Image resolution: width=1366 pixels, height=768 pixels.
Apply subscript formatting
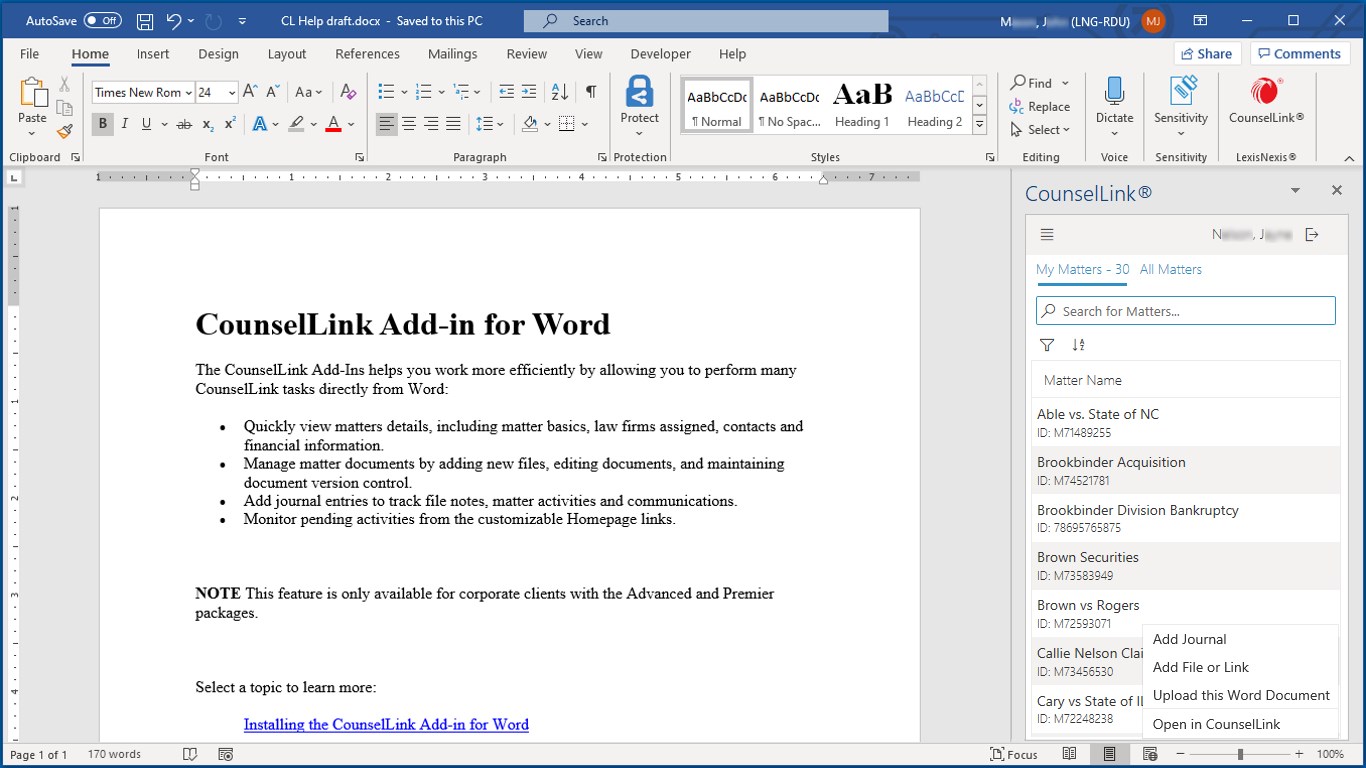point(208,124)
